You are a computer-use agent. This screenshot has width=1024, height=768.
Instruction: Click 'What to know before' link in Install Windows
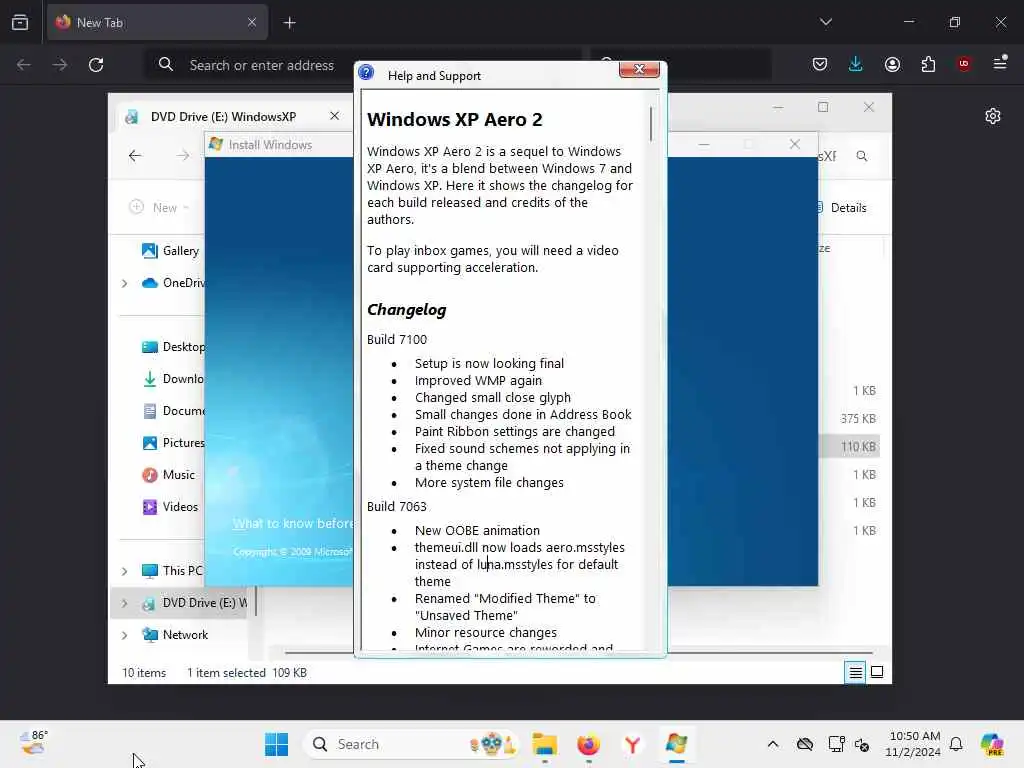tap(293, 524)
